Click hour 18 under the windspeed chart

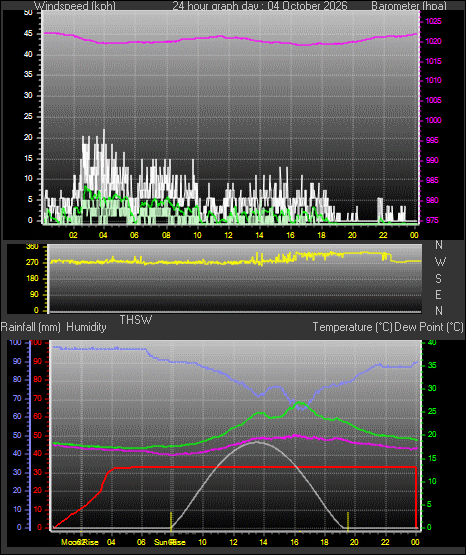321,235
